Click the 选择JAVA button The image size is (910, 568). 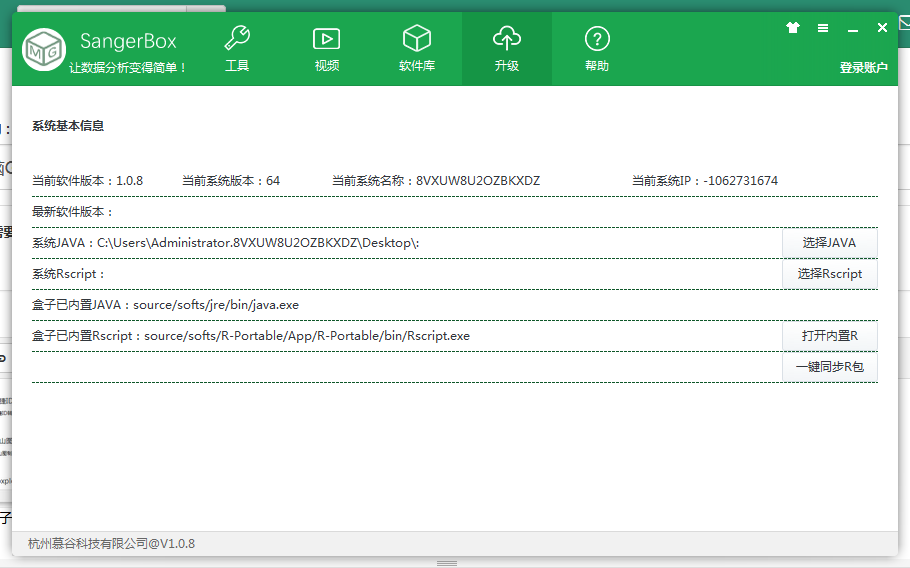click(829, 243)
